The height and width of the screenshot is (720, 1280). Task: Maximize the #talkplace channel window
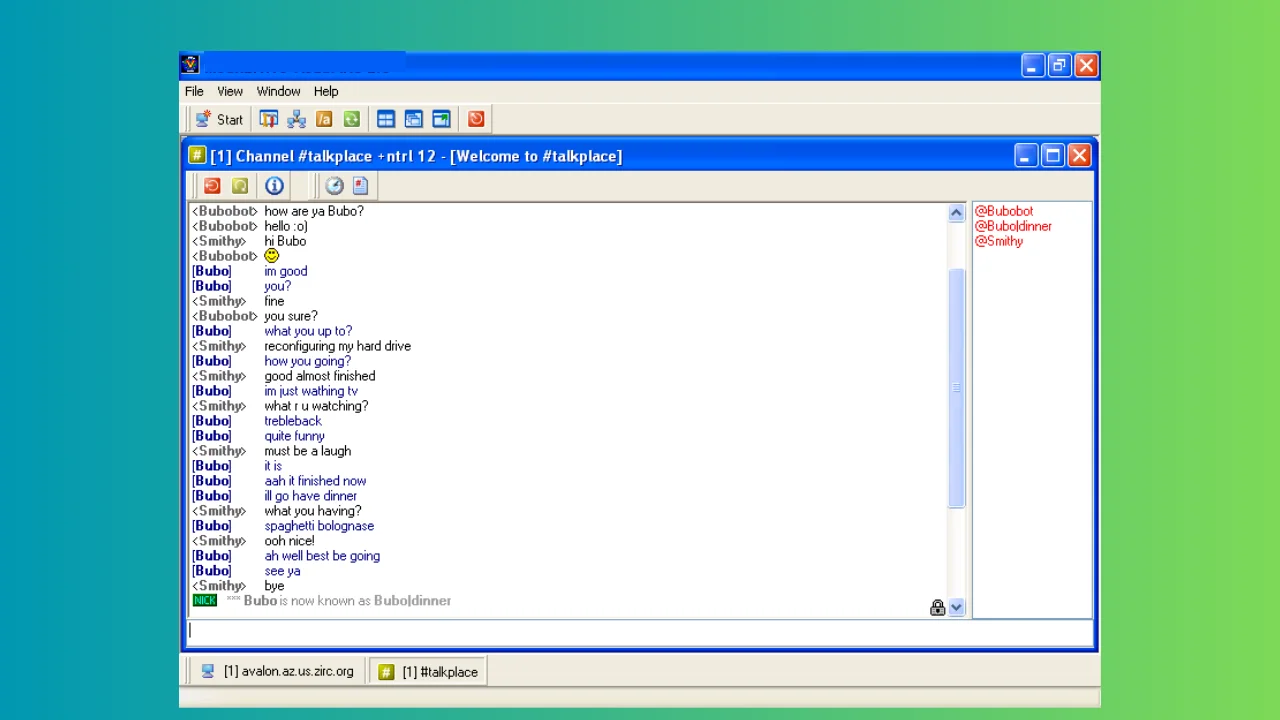point(1052,155)
